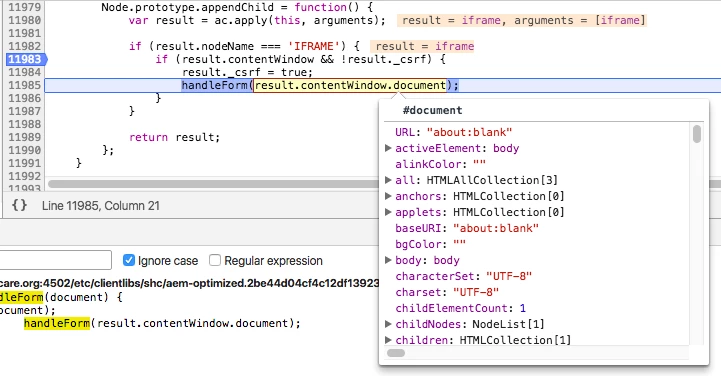Uncheck the Ignore case checkbox
This screenshot has width=721, height=376.
coord(129,260)
